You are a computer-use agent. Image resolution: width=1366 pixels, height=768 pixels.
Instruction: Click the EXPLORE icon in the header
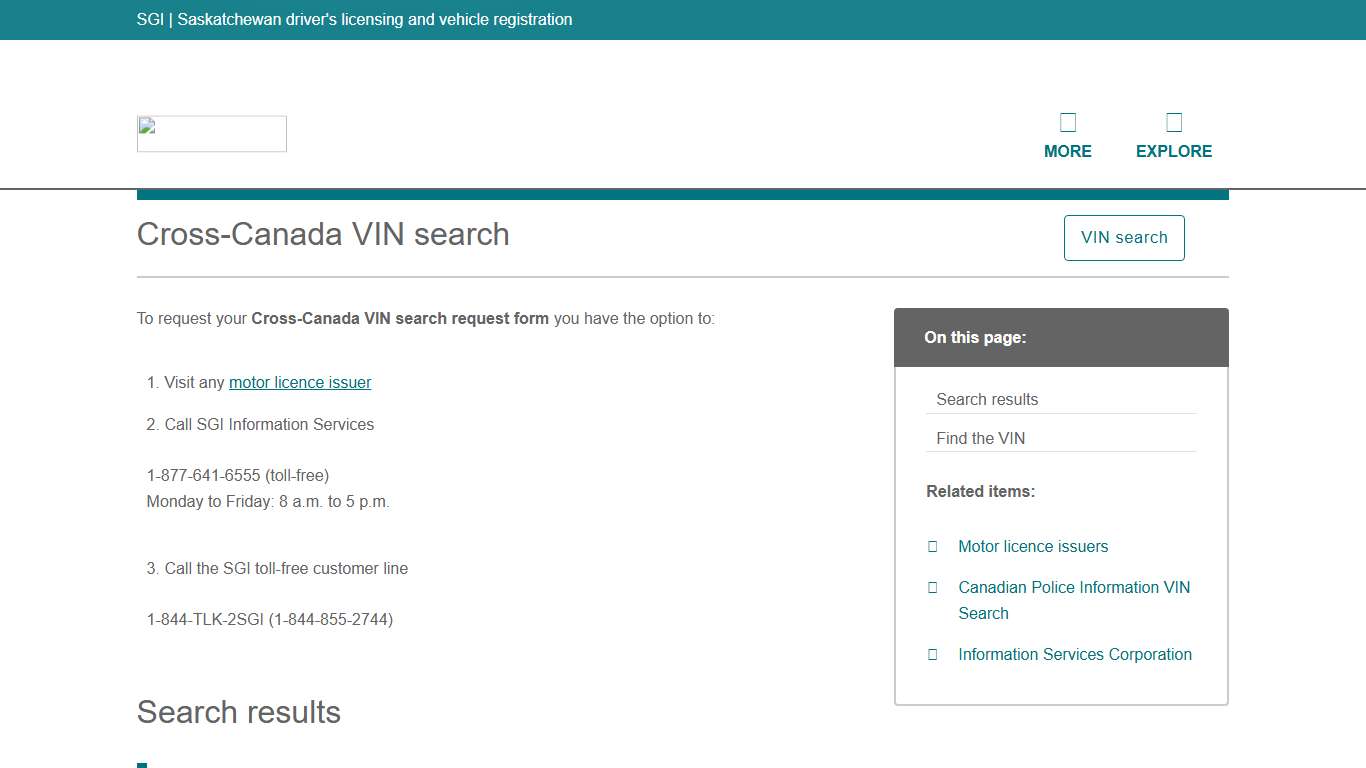coord(1173,121)
